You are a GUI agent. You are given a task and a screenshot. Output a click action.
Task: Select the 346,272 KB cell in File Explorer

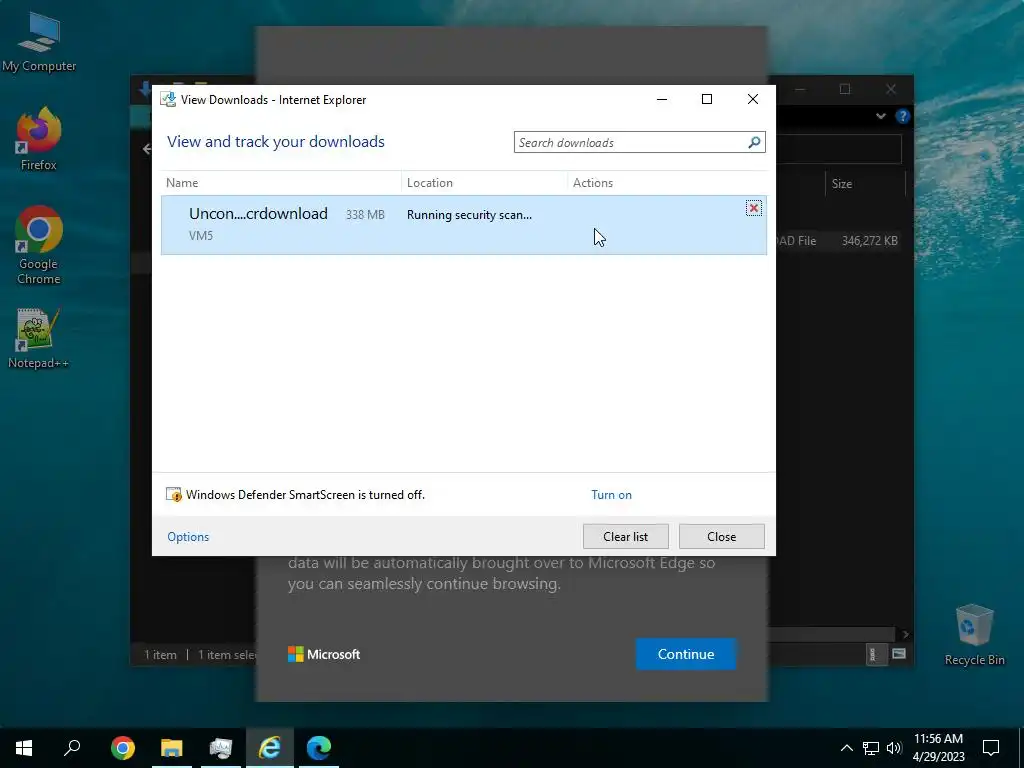[x=869, y=241]
